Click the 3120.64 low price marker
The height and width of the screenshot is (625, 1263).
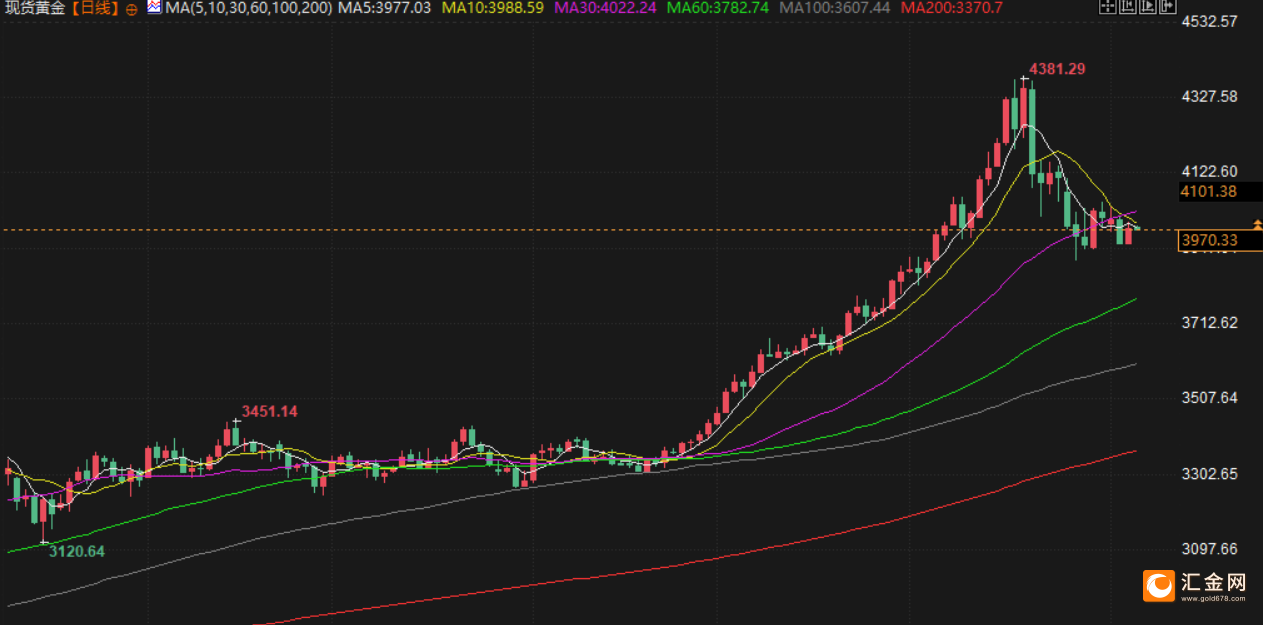(77, 551)
